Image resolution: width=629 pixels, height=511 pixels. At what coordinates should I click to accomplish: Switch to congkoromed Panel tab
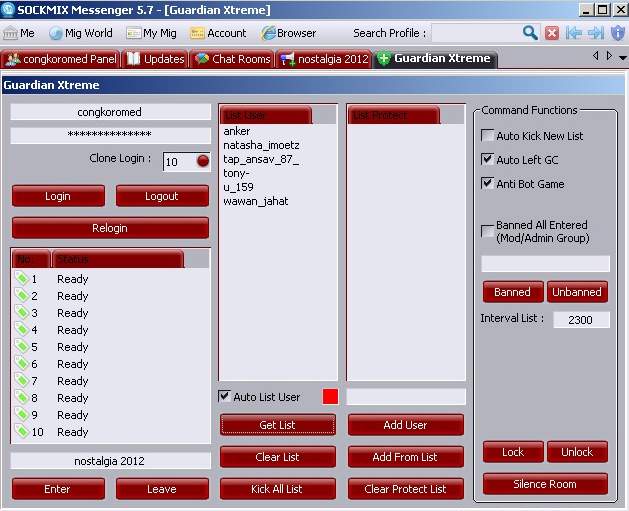point(61,59)
